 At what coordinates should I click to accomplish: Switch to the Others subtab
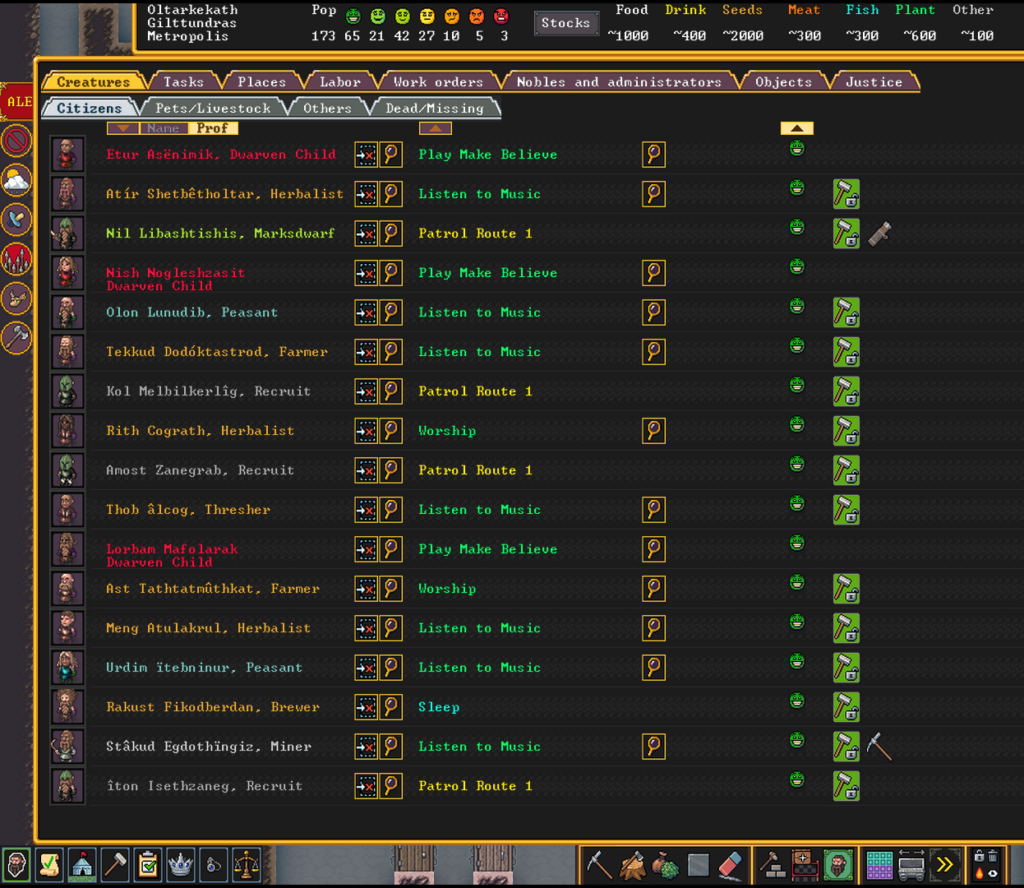[x=327, y=108]
